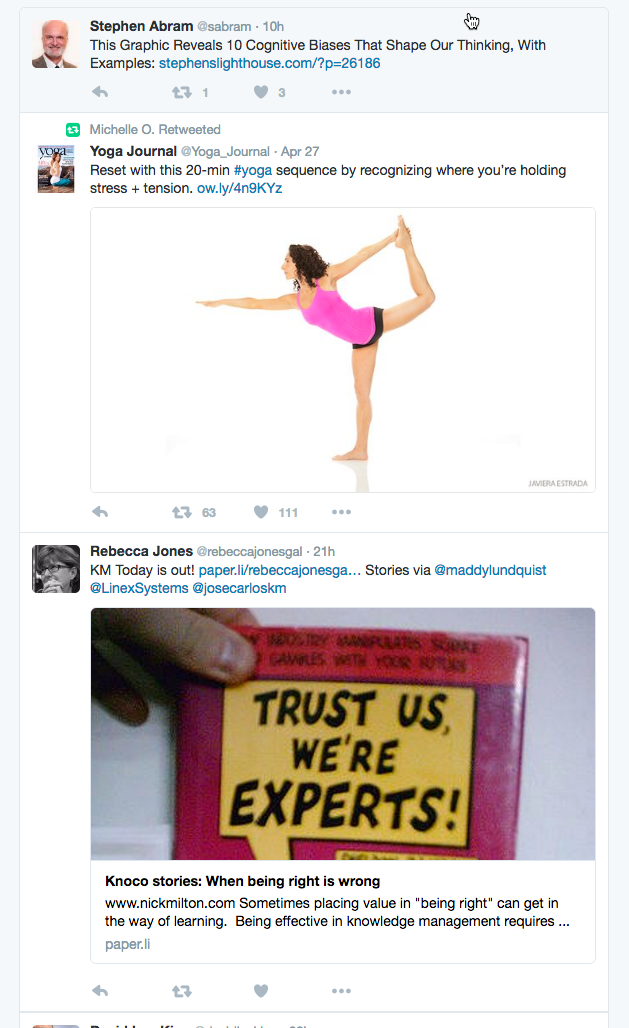Like the Yoga Journal yoga sequence tweet
Screen dimensions: 629x1028
coord(261,512)
